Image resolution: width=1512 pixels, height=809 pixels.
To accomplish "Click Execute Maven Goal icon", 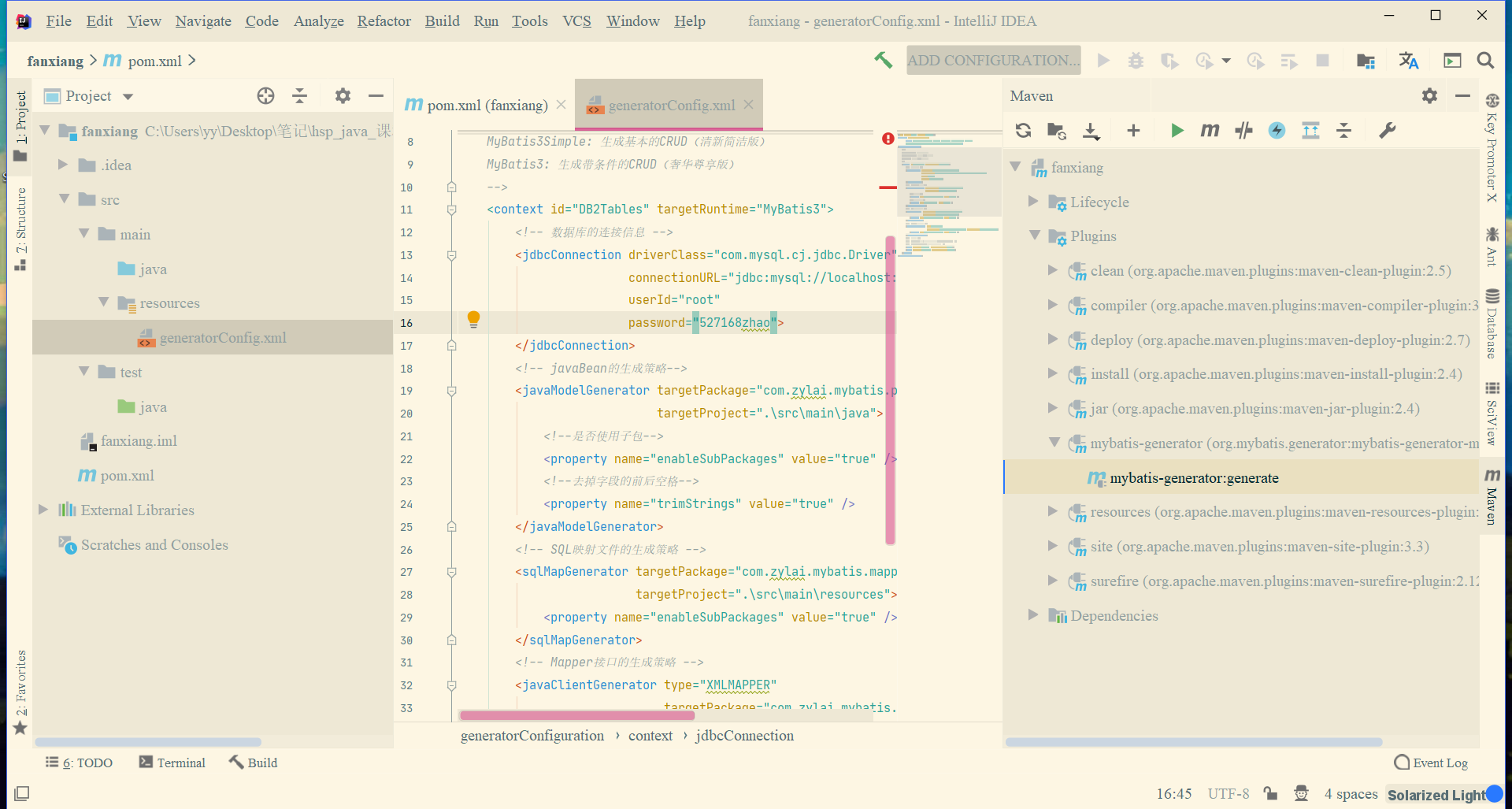I will pos(1210,131).
